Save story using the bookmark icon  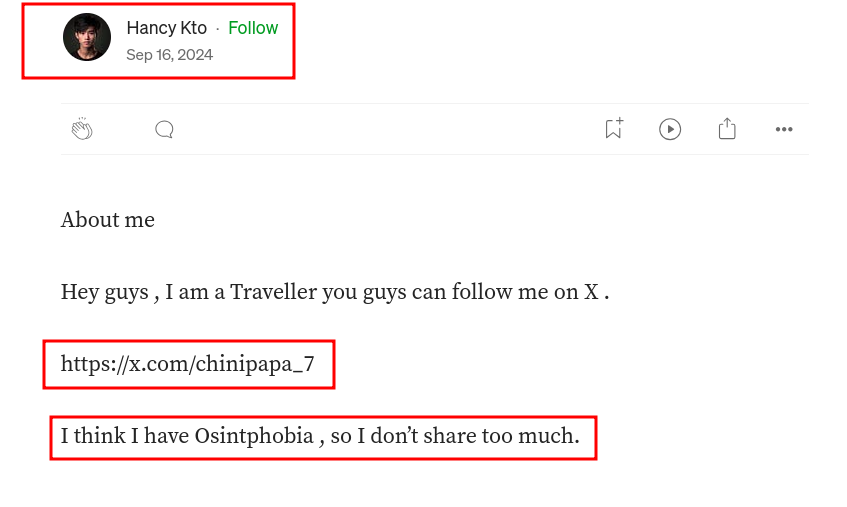(613, 129)
